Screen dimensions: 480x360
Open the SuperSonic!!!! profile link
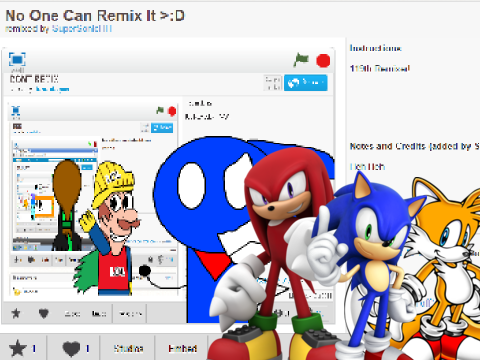click(x=82, y=29)
